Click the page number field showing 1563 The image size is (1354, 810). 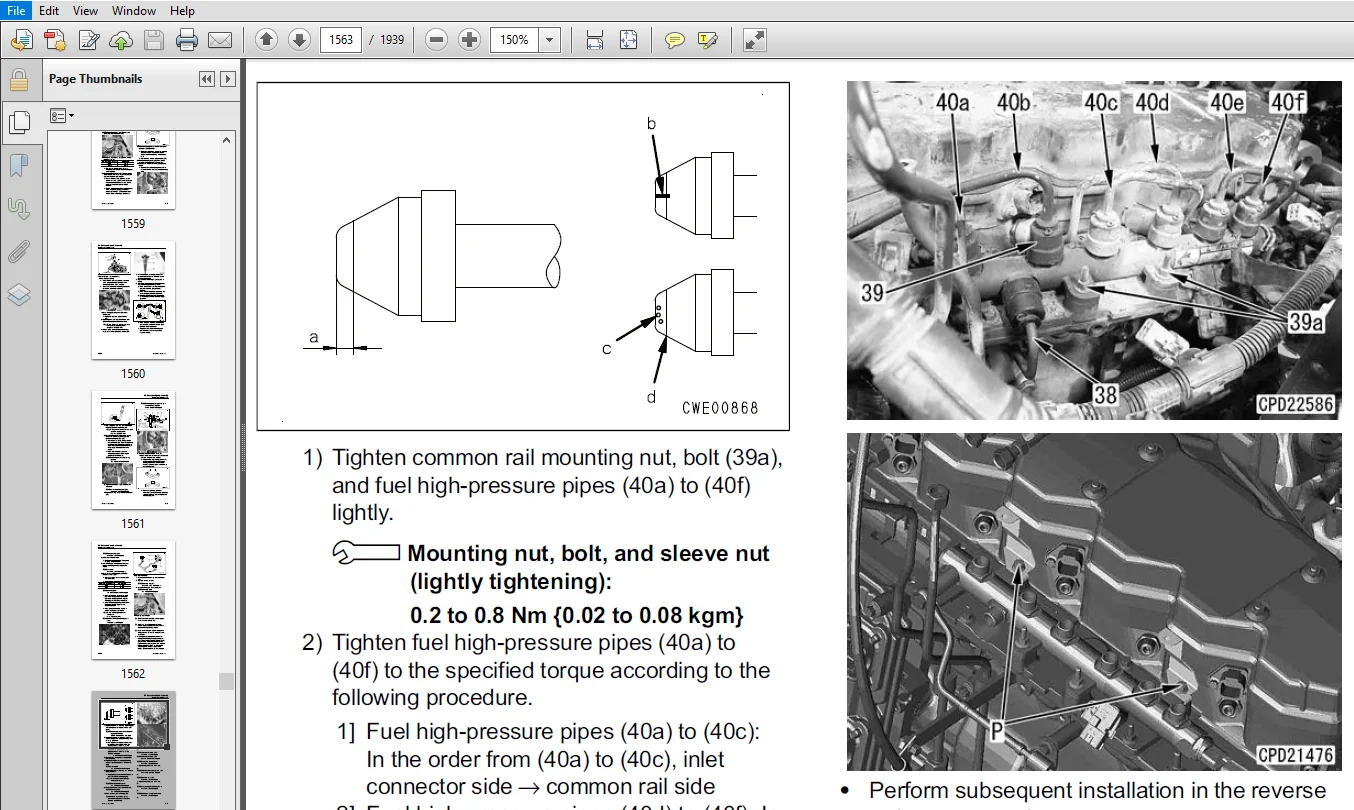[341, 40]
